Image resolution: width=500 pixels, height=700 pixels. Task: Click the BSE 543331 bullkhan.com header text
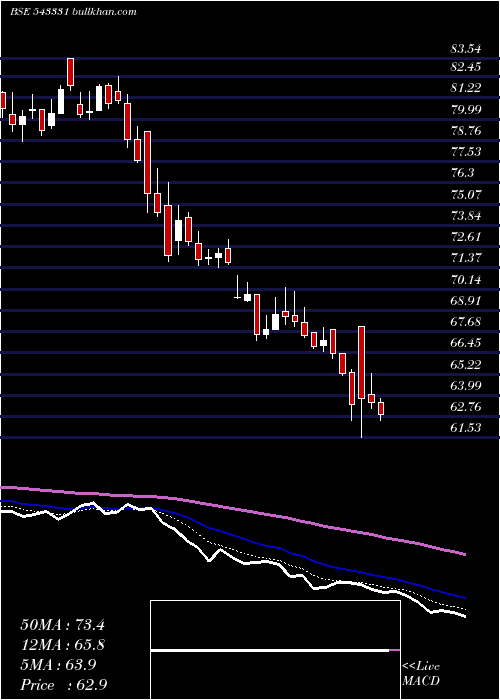click(73, 12)
